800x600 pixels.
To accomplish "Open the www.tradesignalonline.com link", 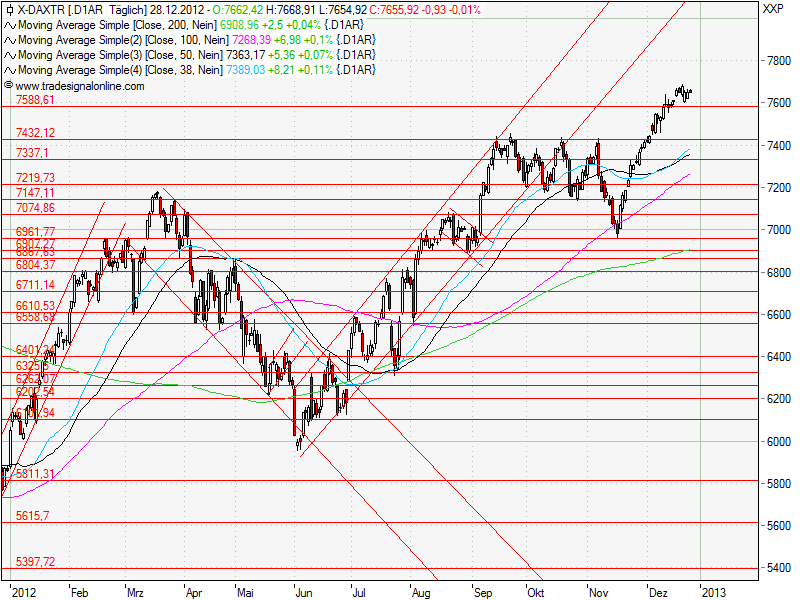I will click(x=80, y=86).
